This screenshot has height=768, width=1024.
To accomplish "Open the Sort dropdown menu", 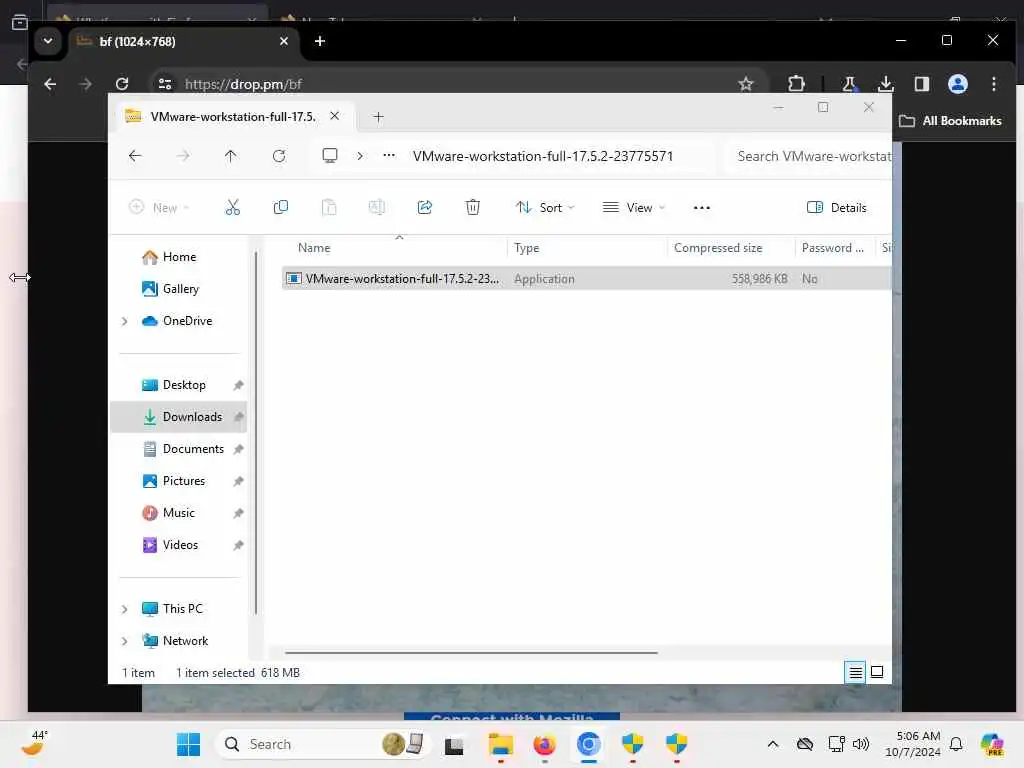I will (545, 208).
